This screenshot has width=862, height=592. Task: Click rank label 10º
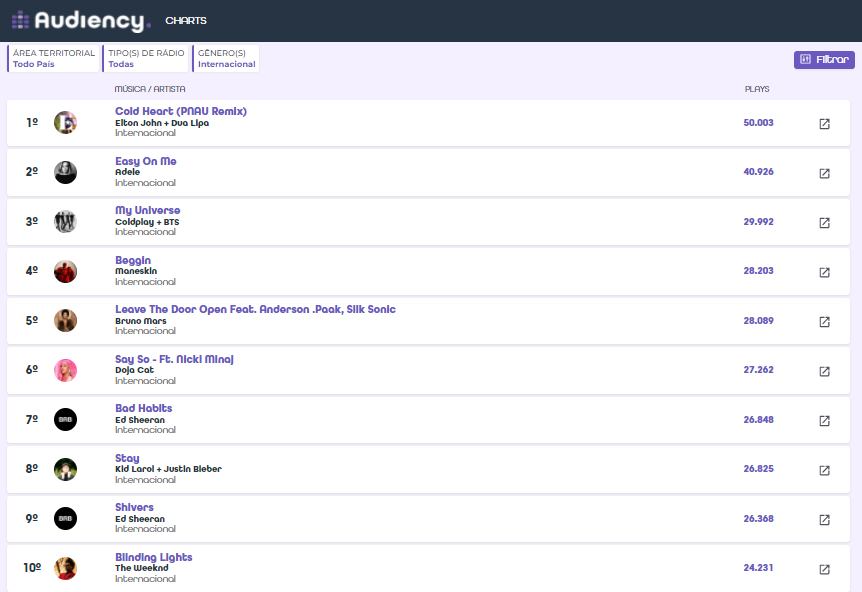pyautogui.click(x=32, y=567)
